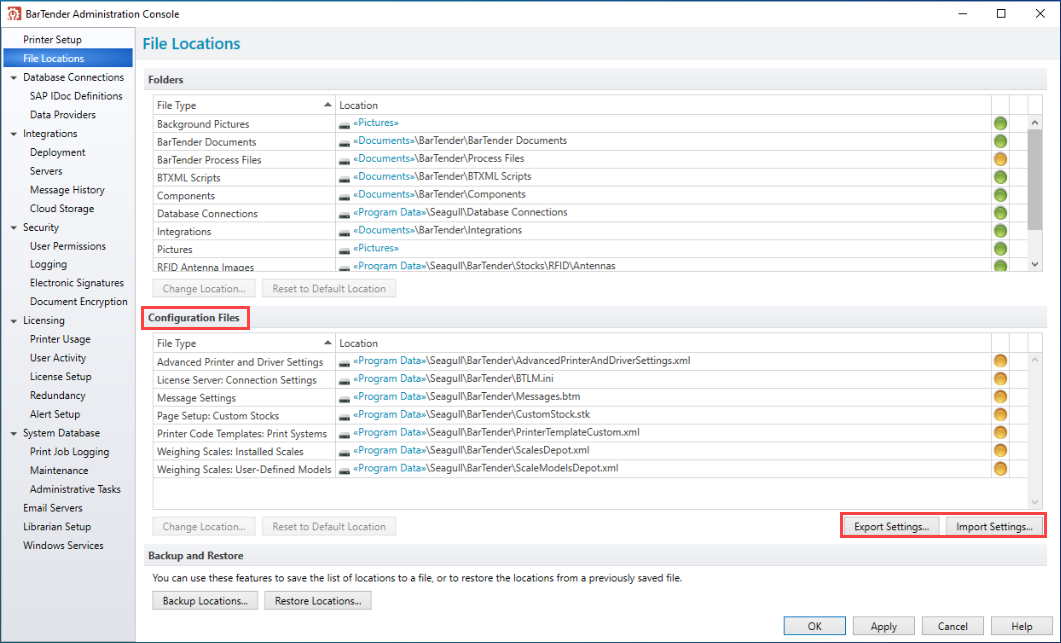1061x643 pixels.
Task: Click the drive icon beside BTLM.ini location
Action: click(x=344, y=380)
